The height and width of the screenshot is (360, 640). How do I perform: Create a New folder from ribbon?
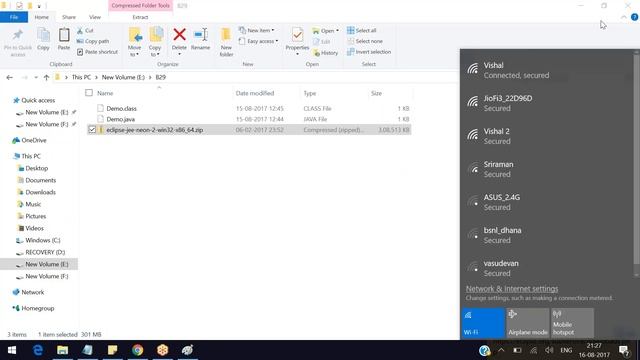(226, 42)
